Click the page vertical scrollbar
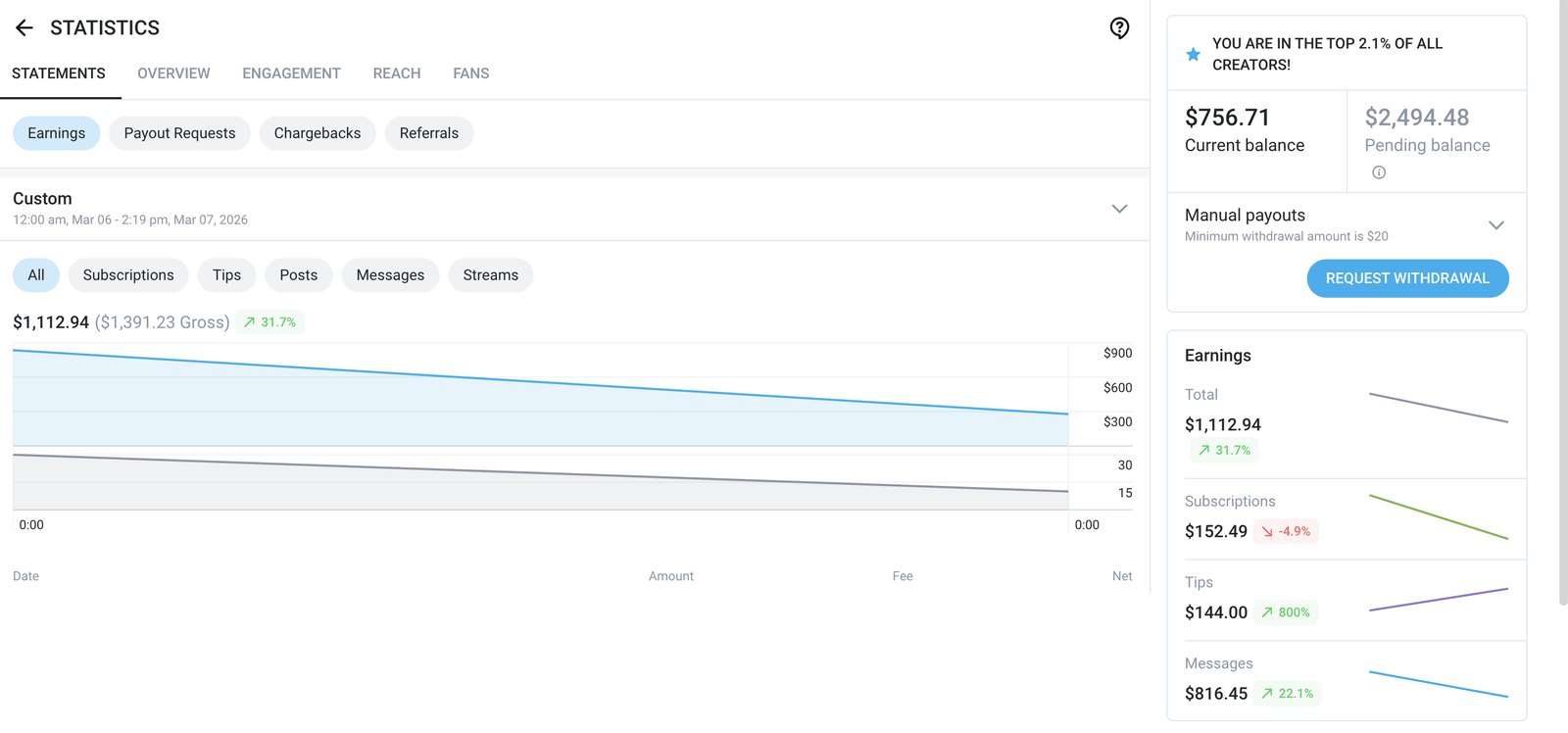Viewport: 1568px width, 733px height. (x=1563, y=304)
